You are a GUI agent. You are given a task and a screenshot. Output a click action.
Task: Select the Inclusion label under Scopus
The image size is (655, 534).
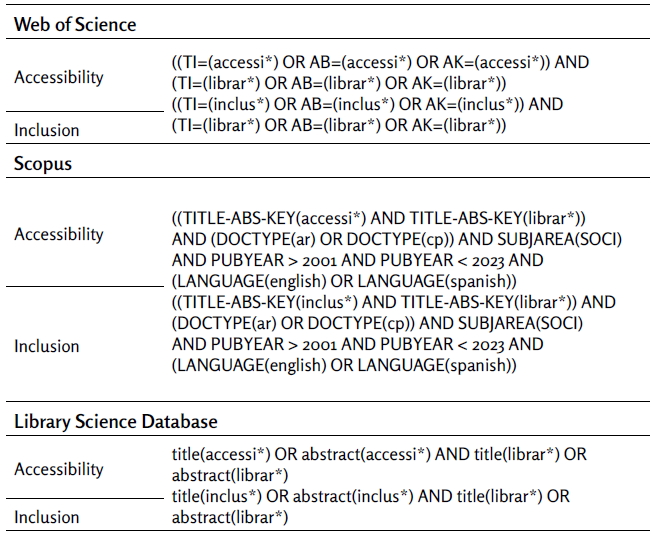pyautogui.click(x=47, y=346)
